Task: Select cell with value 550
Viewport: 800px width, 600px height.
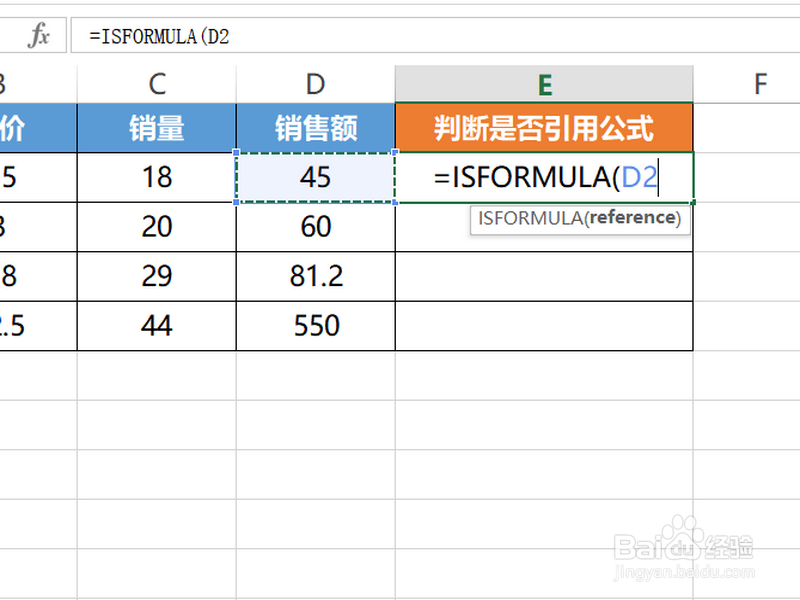Action: pos(316,326)
